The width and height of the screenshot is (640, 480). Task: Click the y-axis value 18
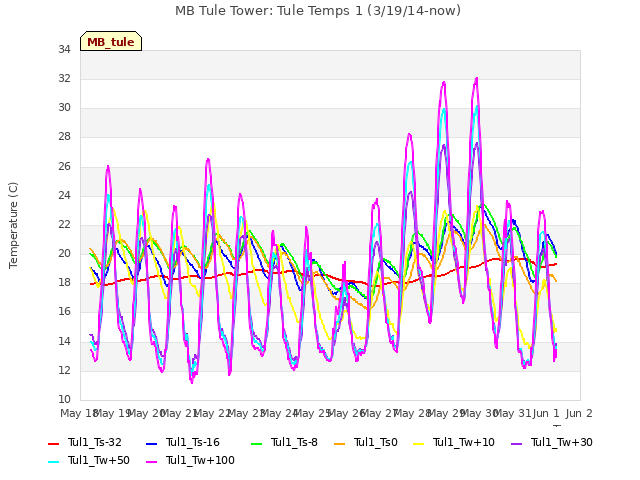tap(64, 283)
